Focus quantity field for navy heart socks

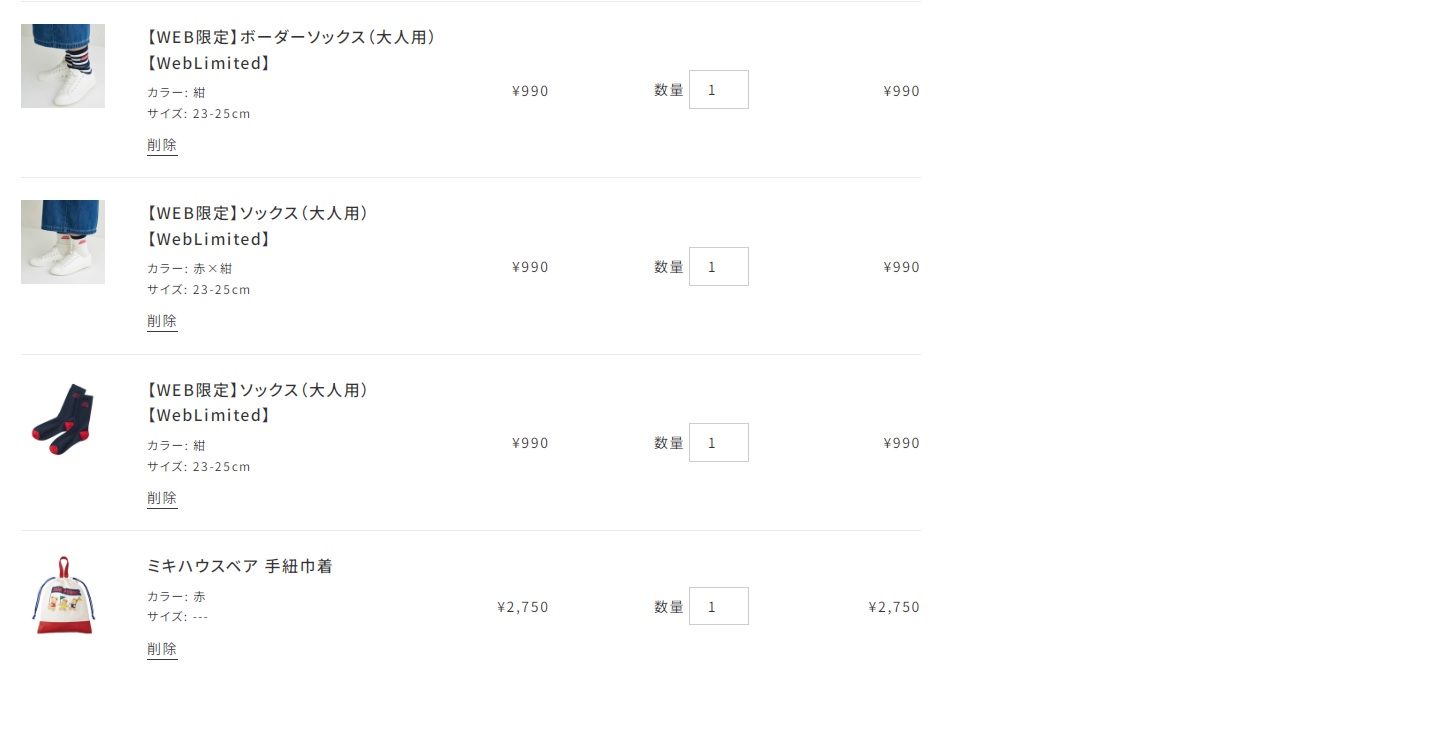pyautogui.click(x=719, y=442)
